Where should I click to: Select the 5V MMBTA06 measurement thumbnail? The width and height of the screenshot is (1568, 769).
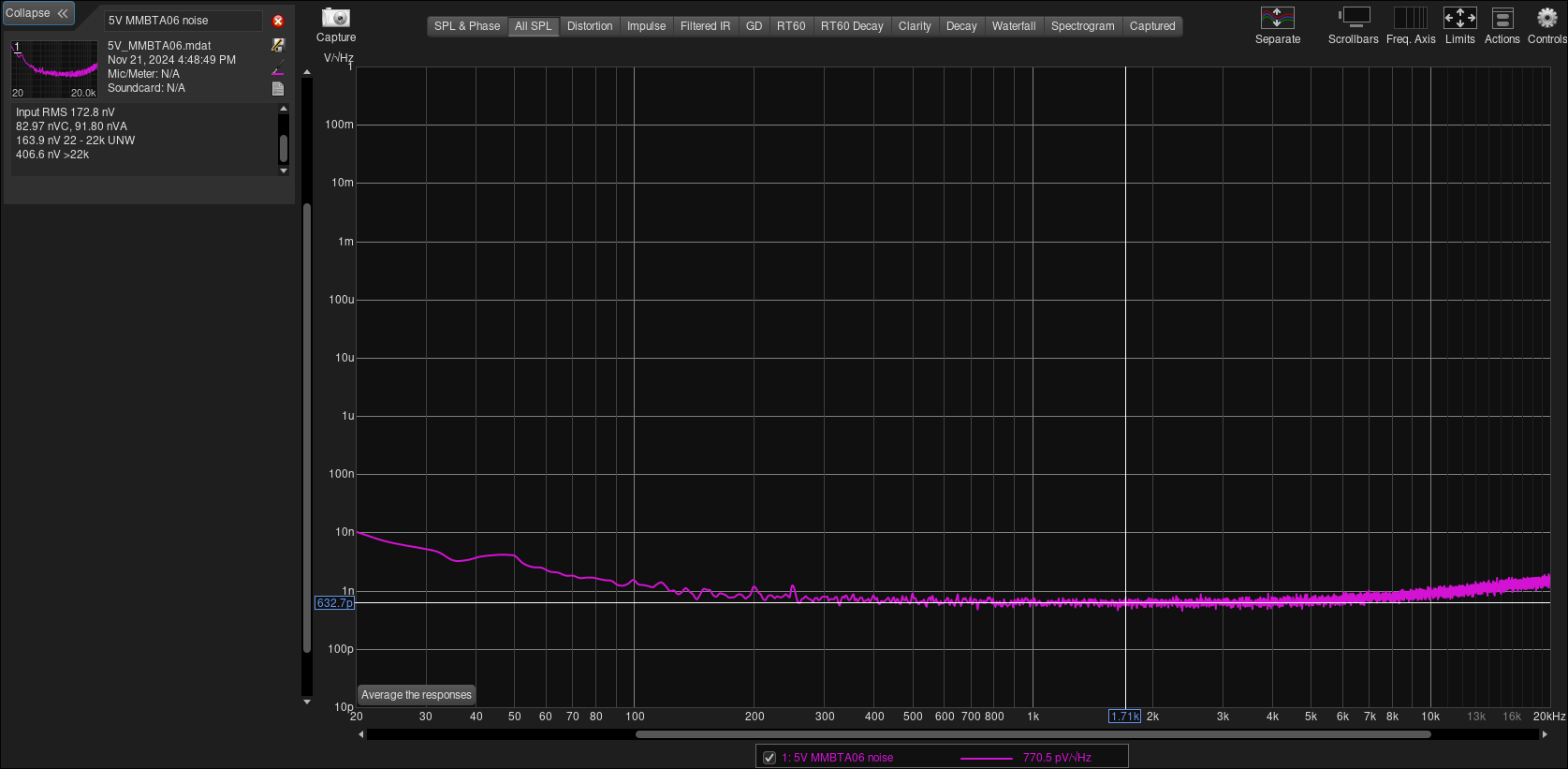tap(54, 69)
